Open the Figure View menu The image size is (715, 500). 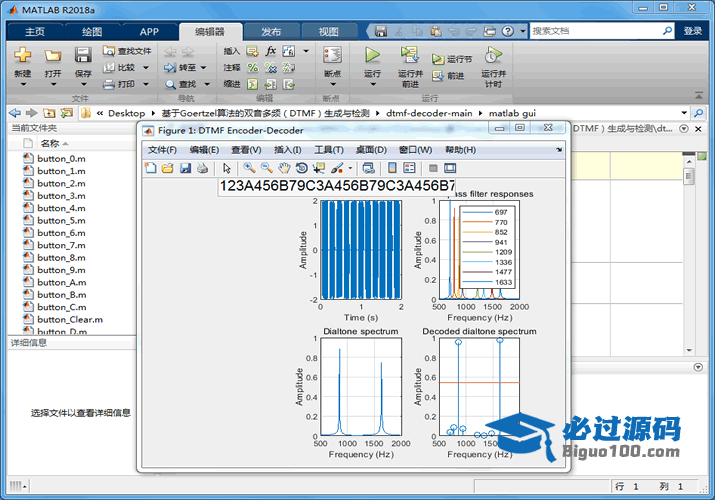coord(246,150)
